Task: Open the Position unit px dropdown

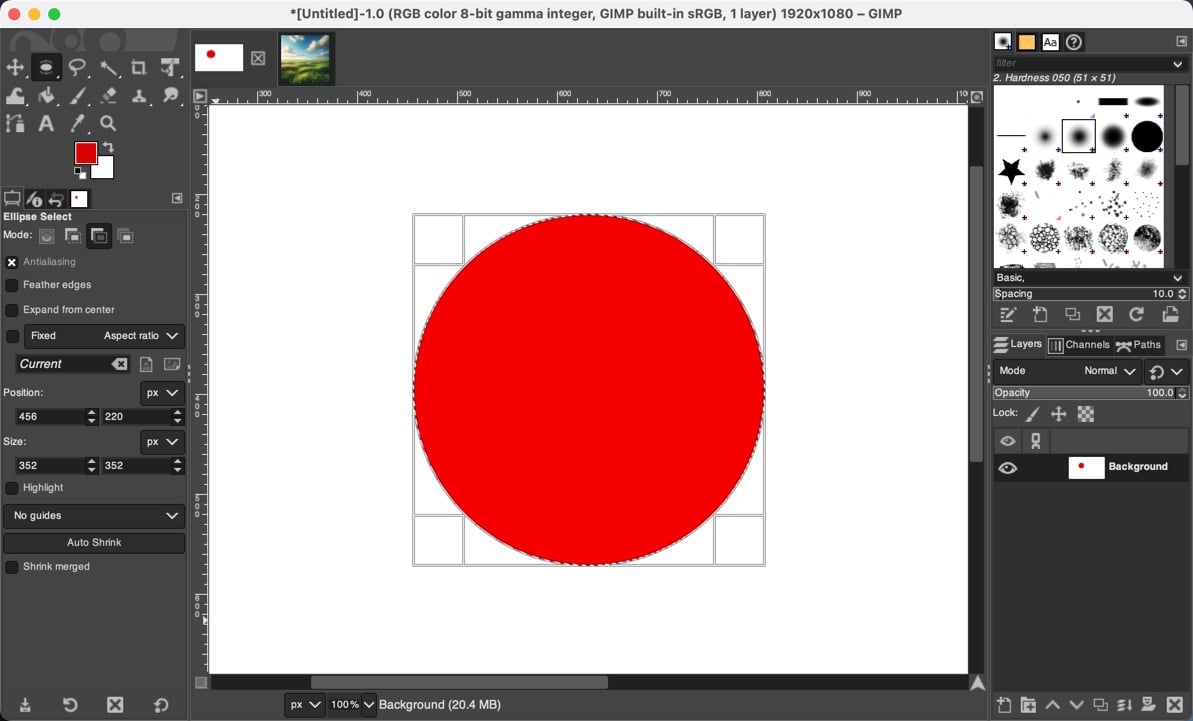Action: [x=162, y=392]
